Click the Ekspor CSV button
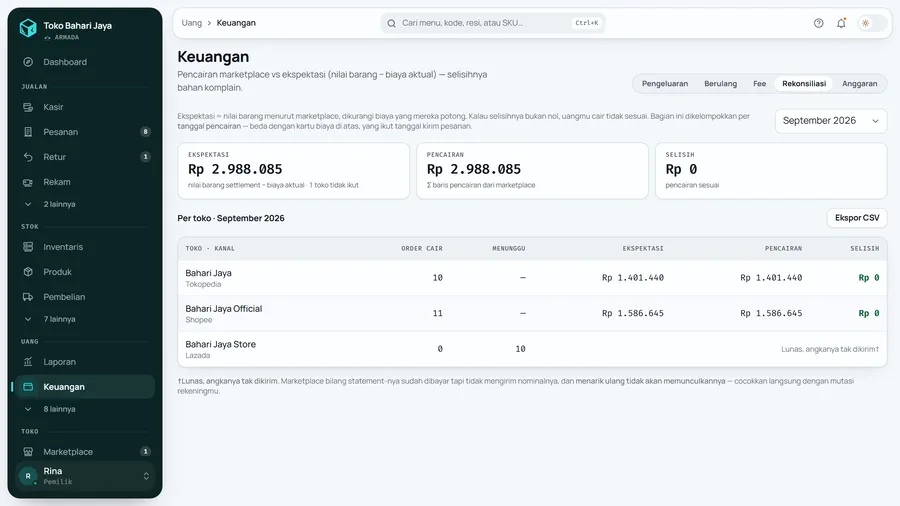The image size is (900, 506). [857, 218]
